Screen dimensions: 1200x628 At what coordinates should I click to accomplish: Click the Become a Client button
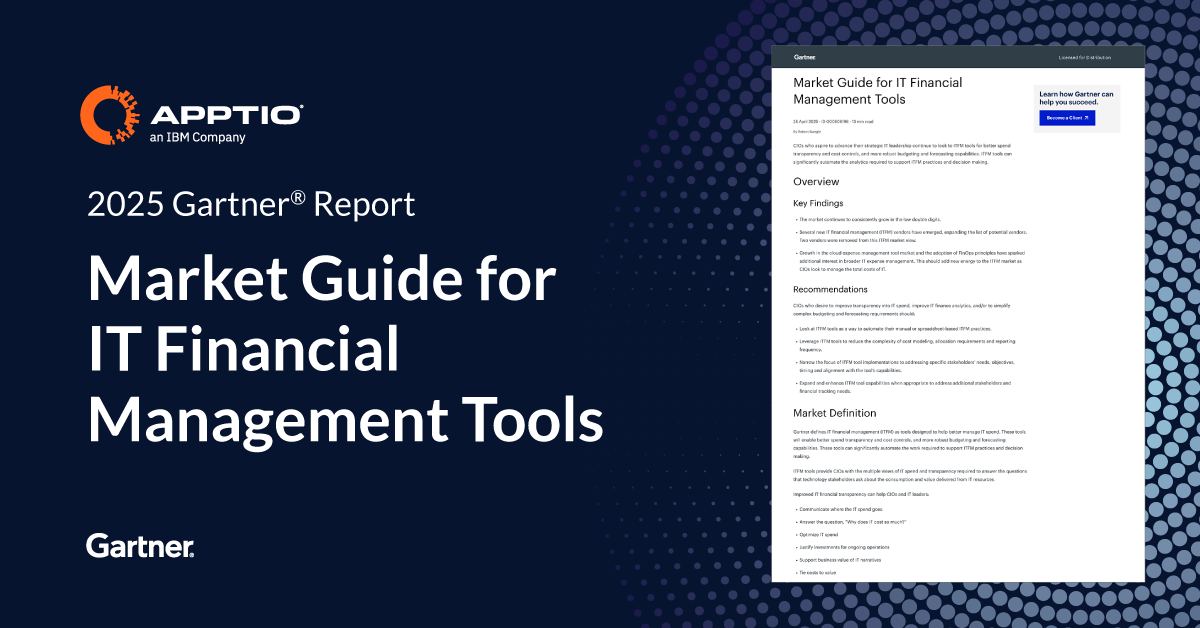[1067, 118]
